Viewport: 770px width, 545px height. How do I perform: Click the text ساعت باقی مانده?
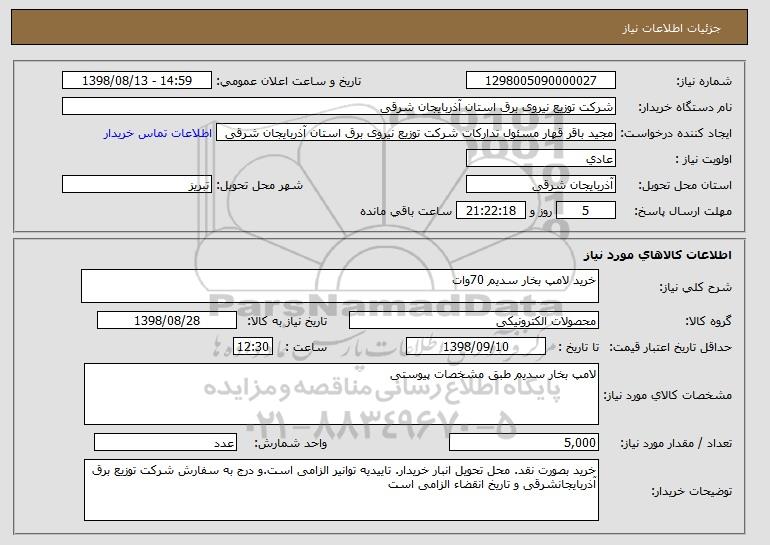[406, 212]
